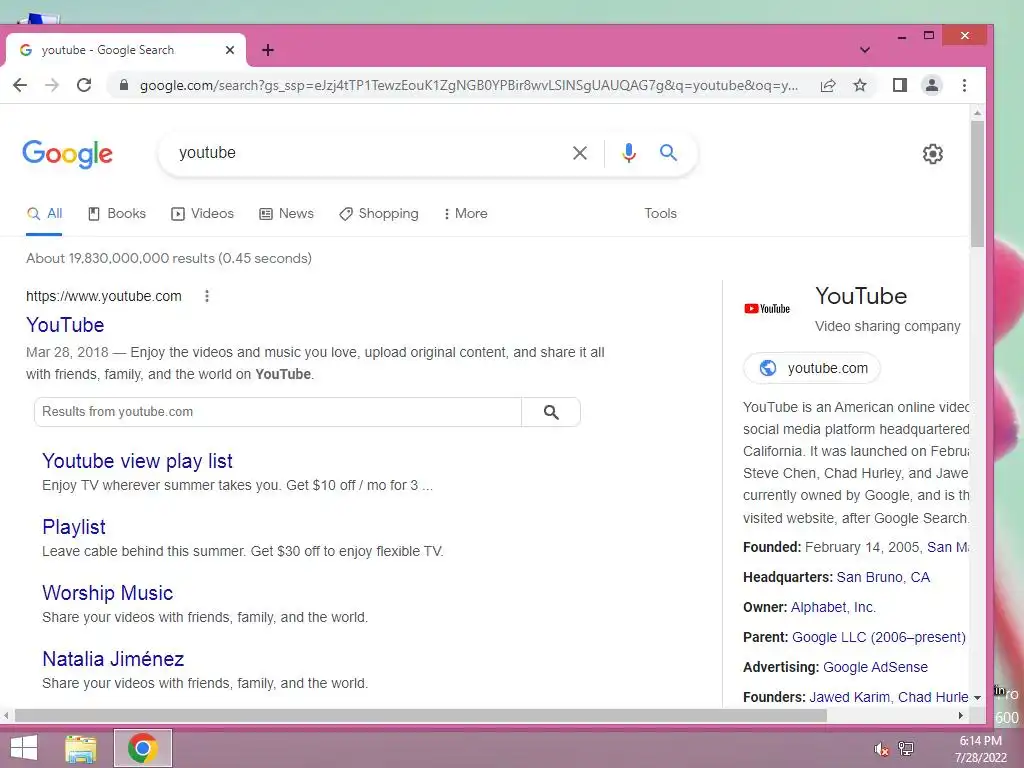
Task: Open the about-this-result three dots
Action: [207, 296]
